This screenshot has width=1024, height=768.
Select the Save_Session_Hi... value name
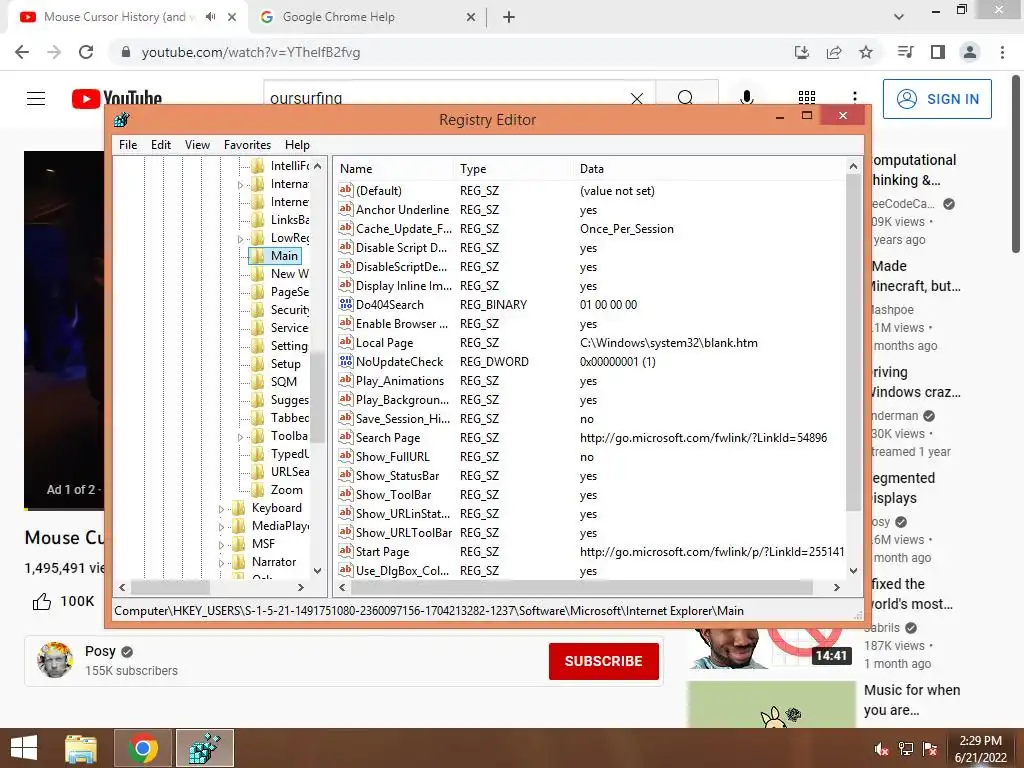pos(402,419)
